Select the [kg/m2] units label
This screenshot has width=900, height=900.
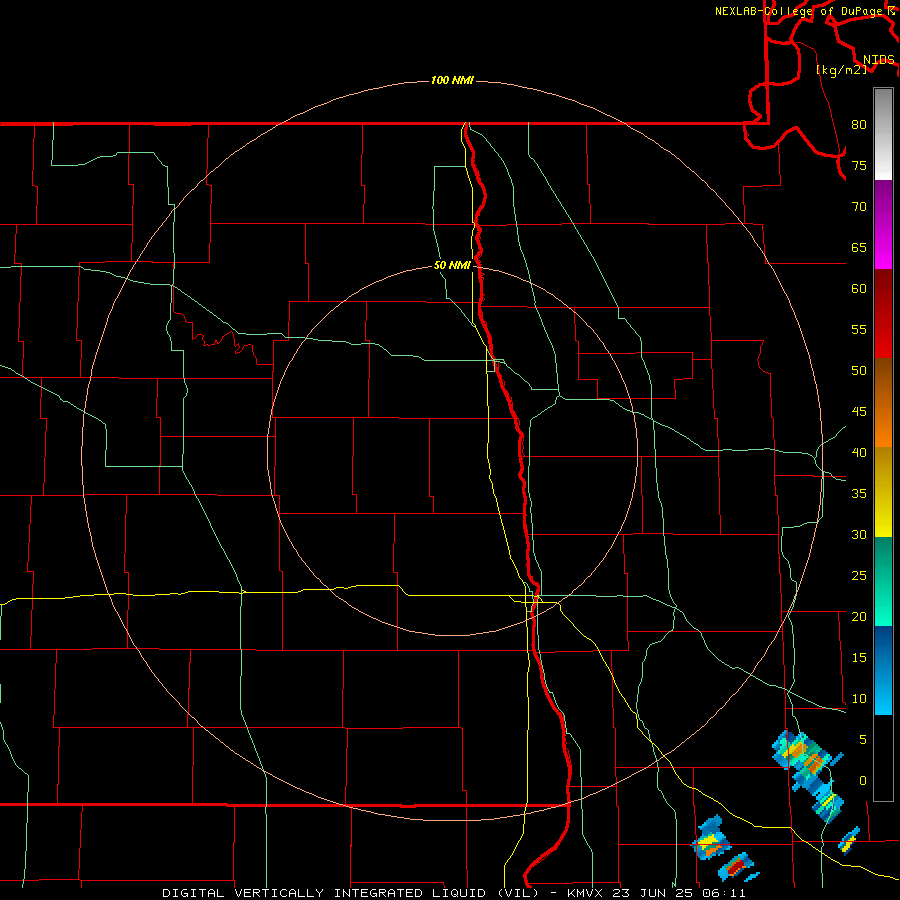(x=841, y=70)
